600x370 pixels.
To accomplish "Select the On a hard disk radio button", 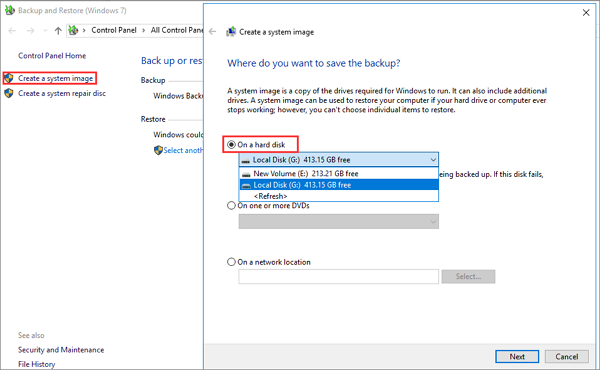I will click(x=231, y=145).
